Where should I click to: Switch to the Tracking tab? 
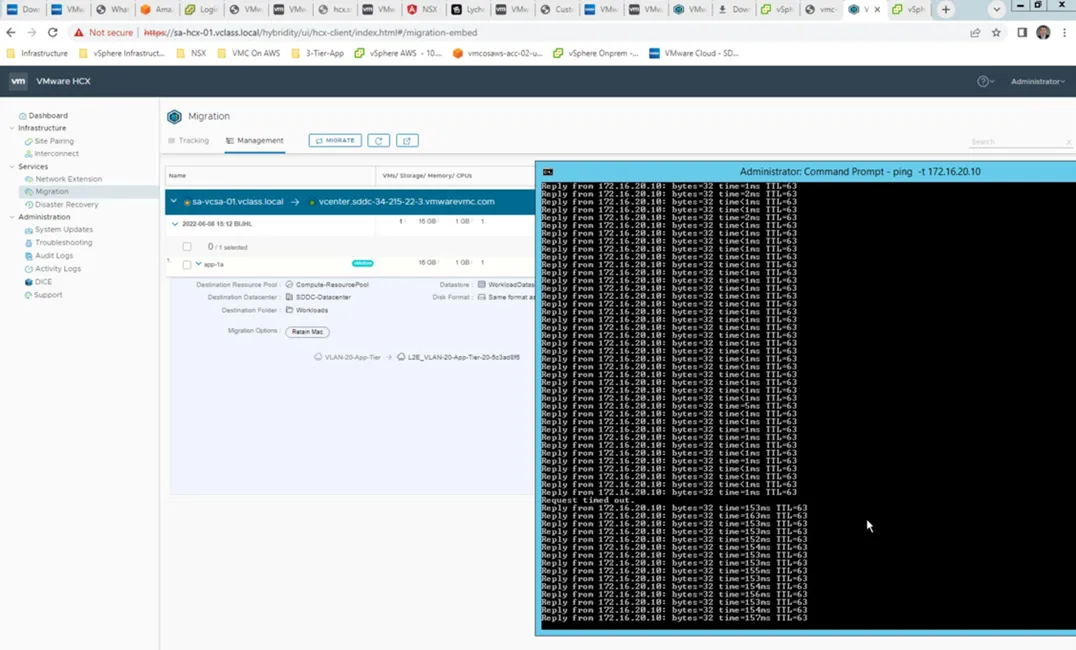pos(189,141)
